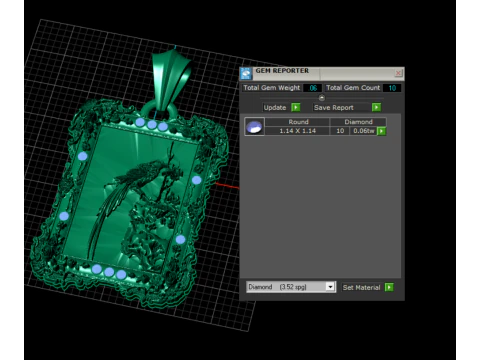Click the 0.06tw weight cell
Image resolution: width=480 pixels, height=360 pixels.
pos(363,131)
